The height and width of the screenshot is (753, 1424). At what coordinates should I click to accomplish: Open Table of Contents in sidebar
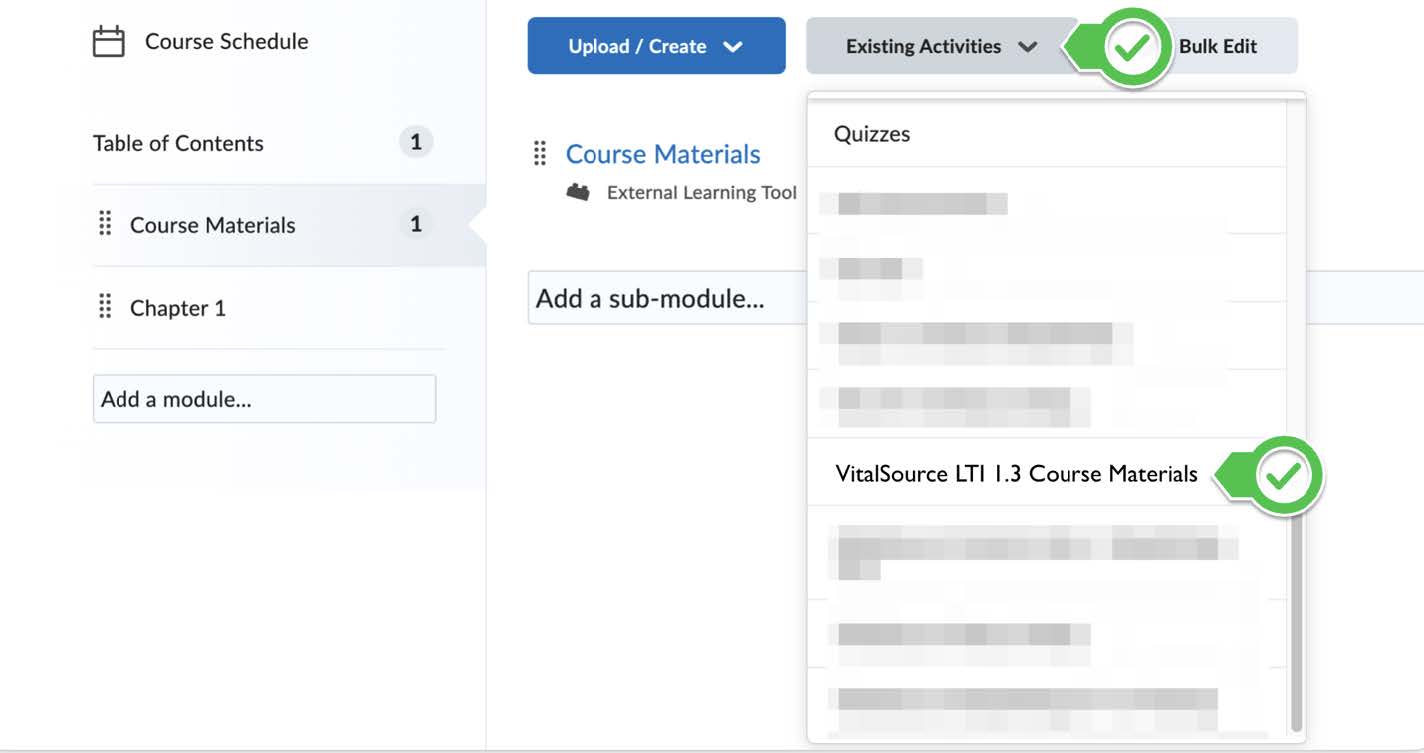point(178,143)
